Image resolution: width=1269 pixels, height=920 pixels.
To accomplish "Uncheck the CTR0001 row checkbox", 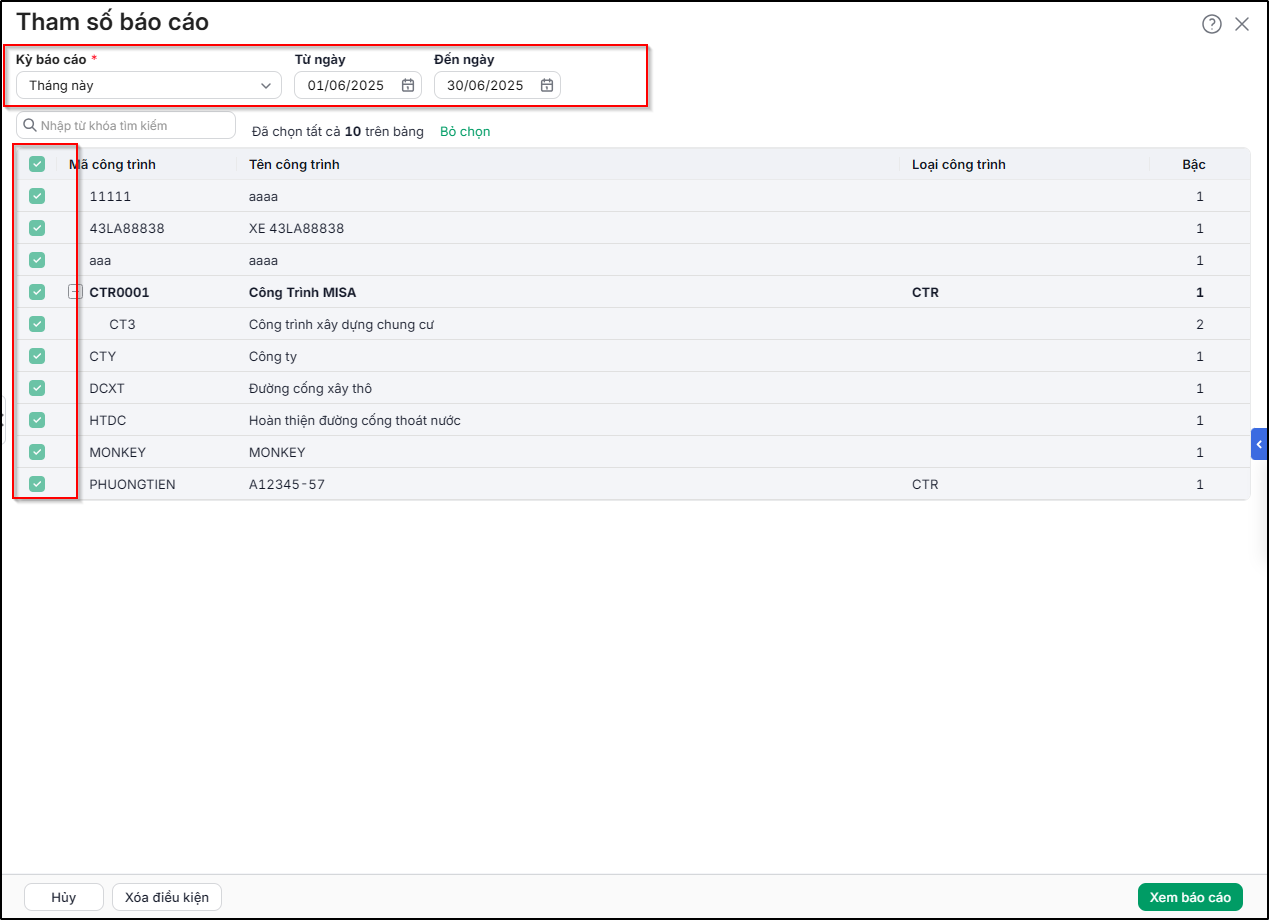I will (x=37, y=292).
